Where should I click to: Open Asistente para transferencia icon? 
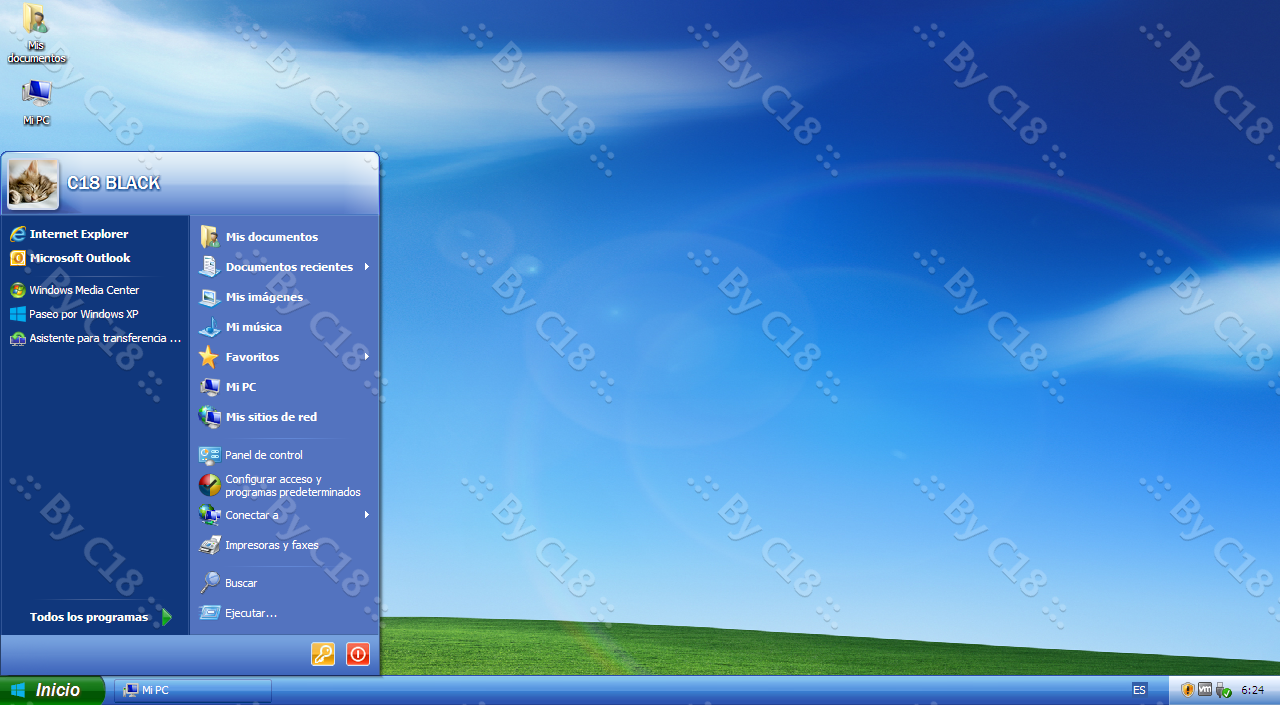pos(18,338)
